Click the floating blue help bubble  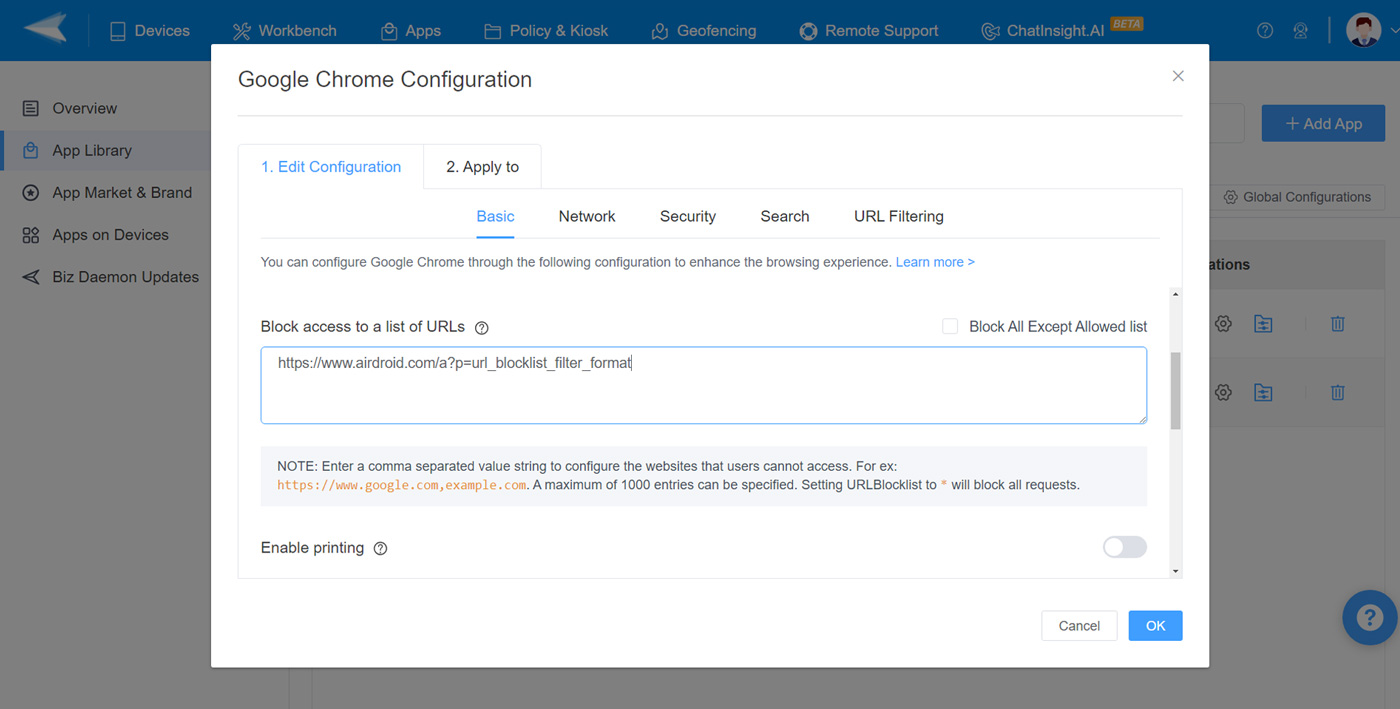1369,617
